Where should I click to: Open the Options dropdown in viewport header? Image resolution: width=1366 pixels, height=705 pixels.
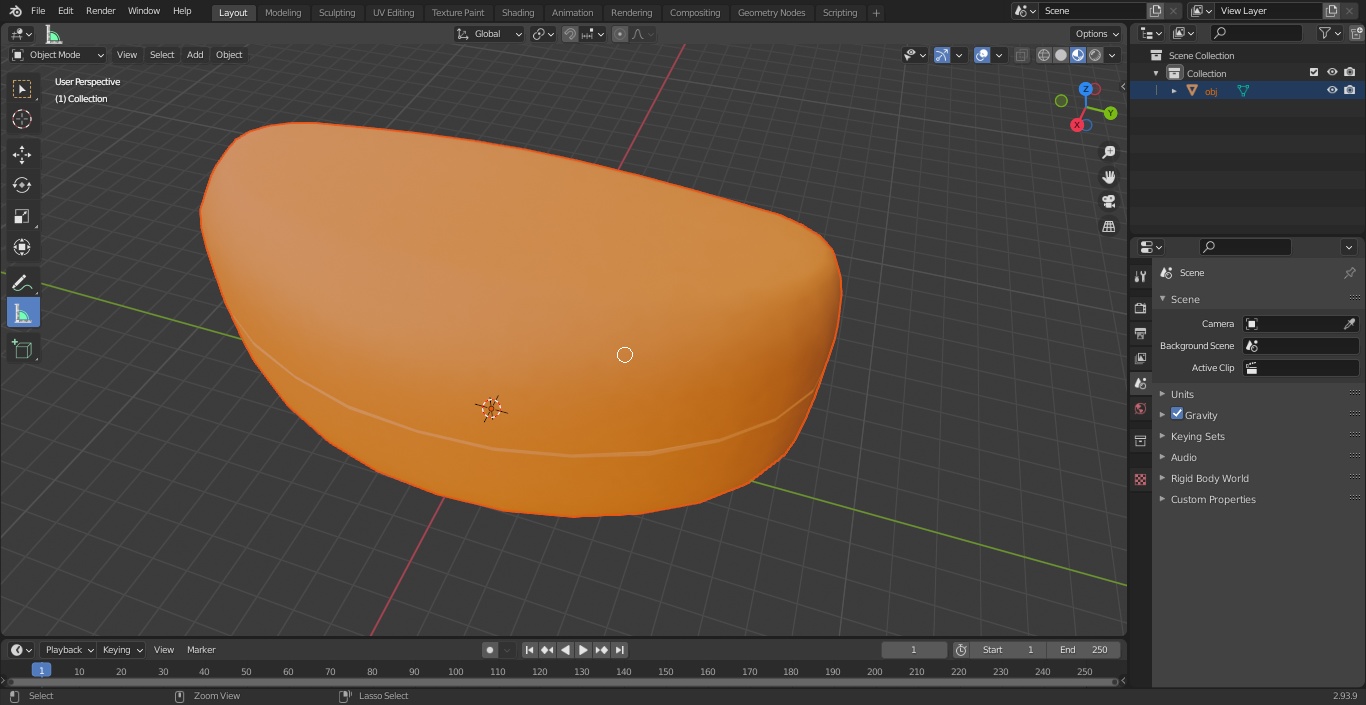pos(1097,34)
